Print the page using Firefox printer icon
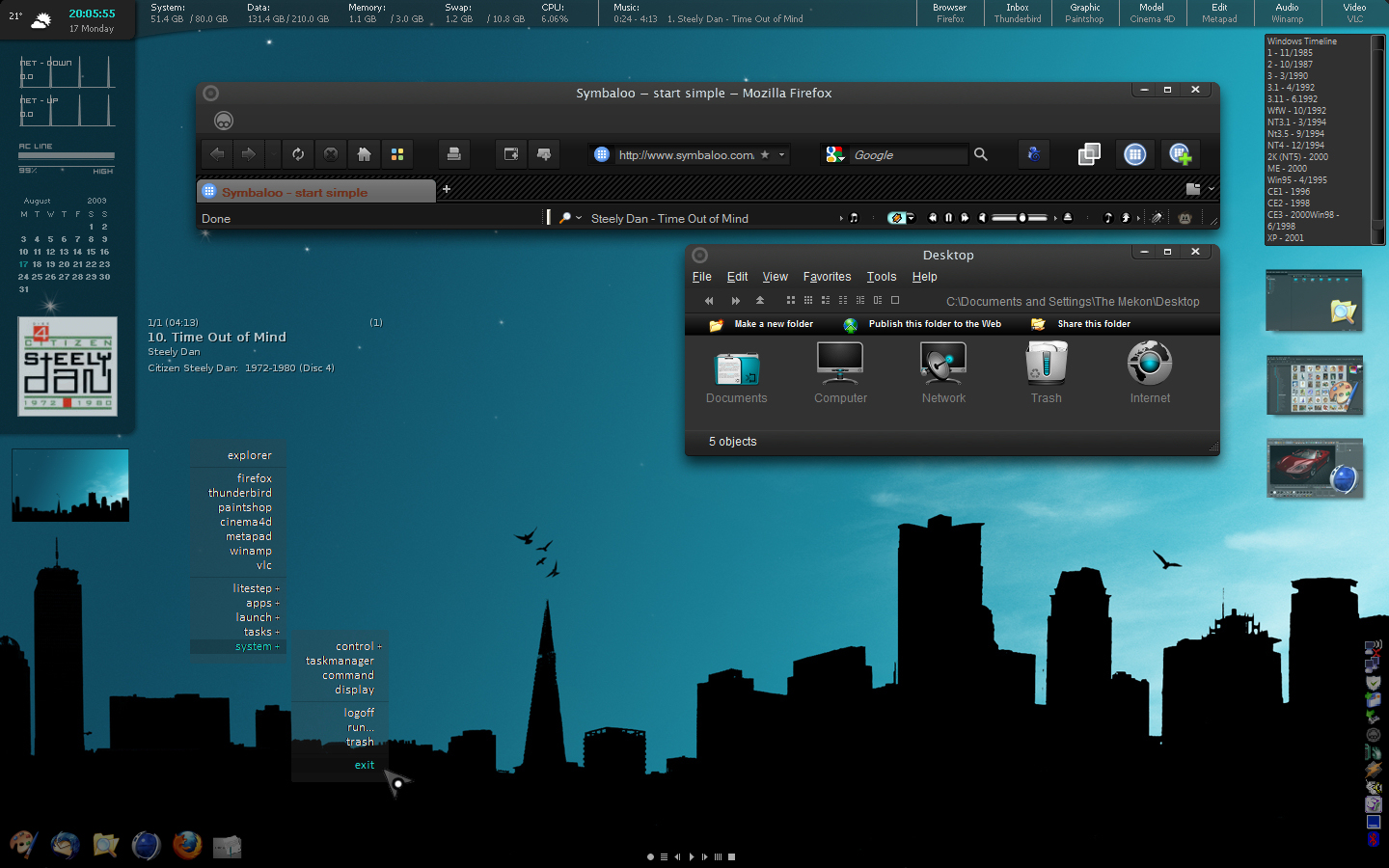The image size is (1389, 868). (x=453, y=154)
